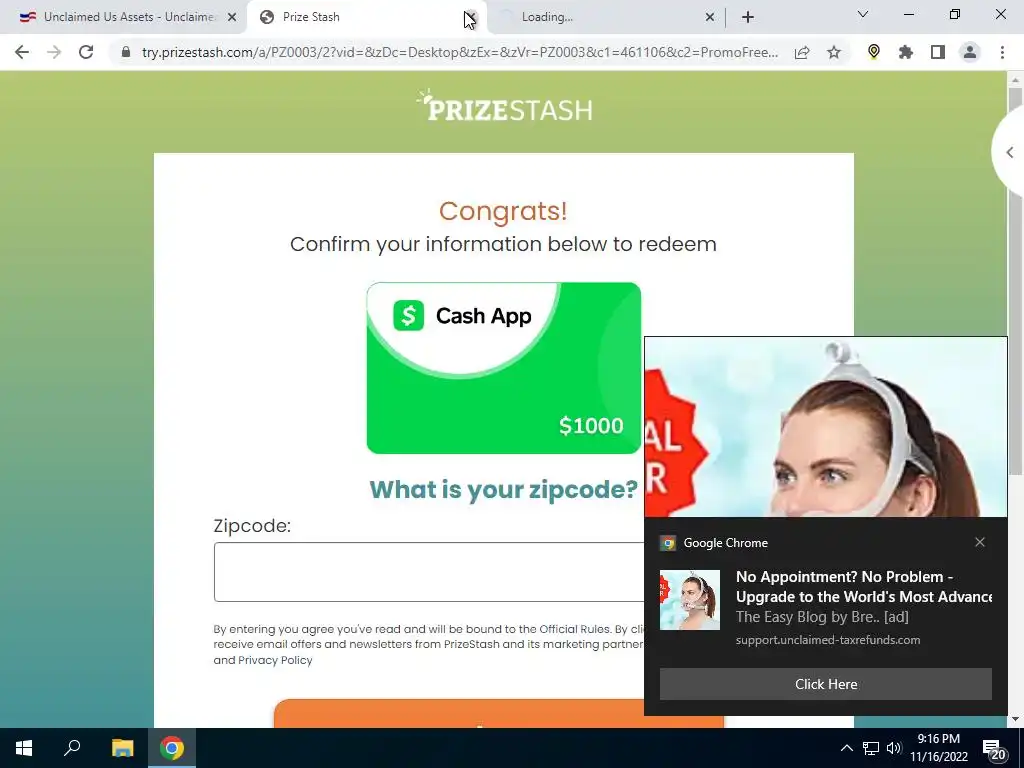The height and width of the screenshot is (768, 1024).
Task: Open the Chrome profile avatar menu
Action: pos(970,52)
